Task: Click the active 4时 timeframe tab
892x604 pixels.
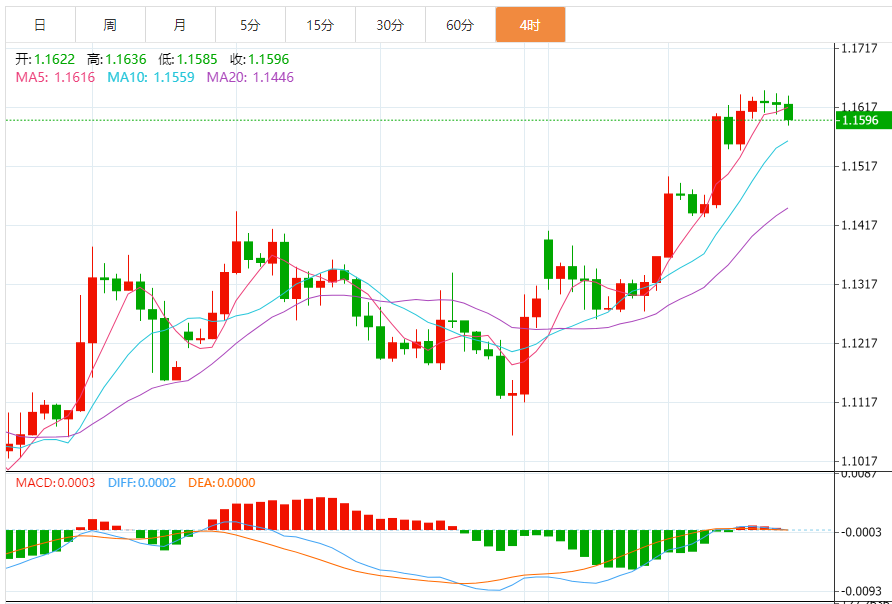Action: pyautogui.click(x=530, y=25)
